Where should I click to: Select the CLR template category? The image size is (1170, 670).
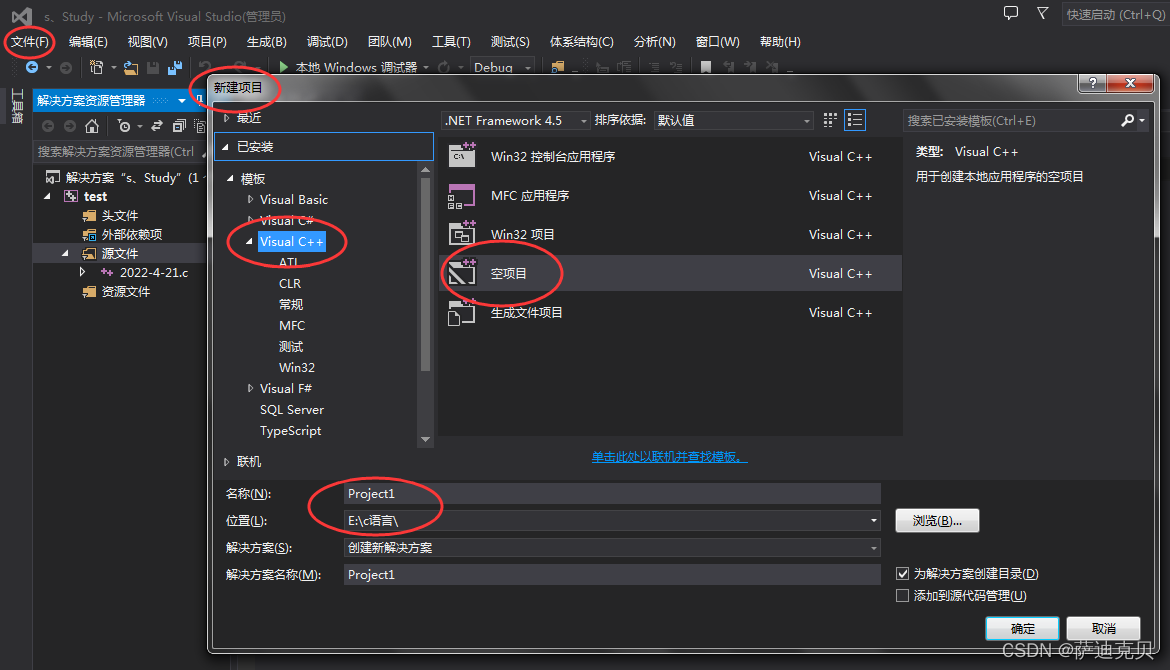tap(290, 284)
